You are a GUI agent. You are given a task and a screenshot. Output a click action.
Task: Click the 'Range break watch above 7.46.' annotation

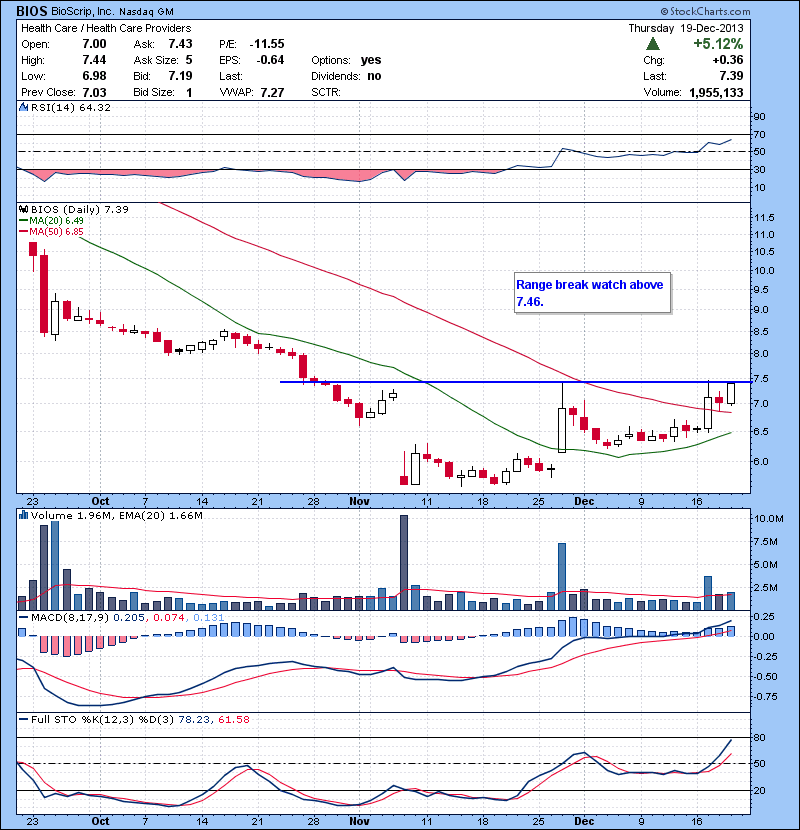[592, 293]
